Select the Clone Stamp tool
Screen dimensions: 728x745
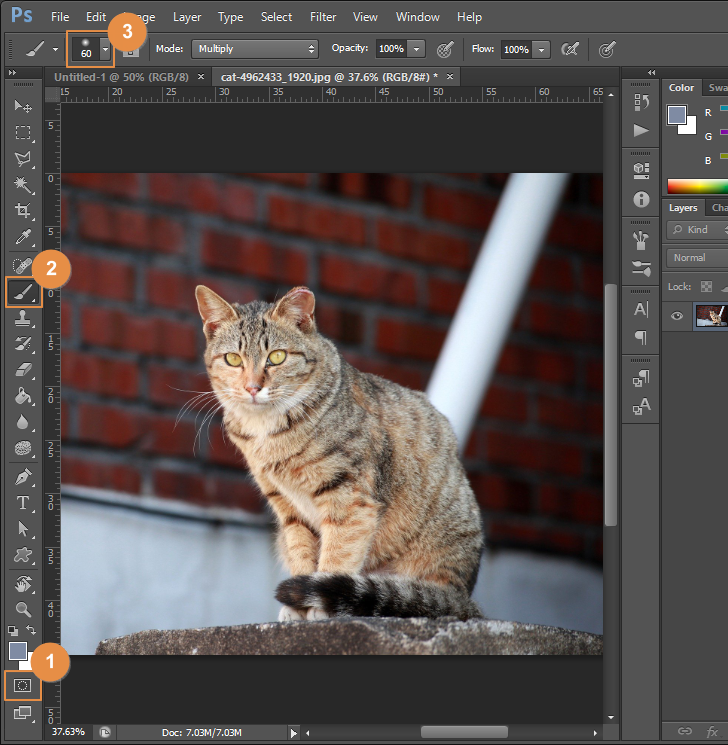pyautogui.click(x=22, y=318)
